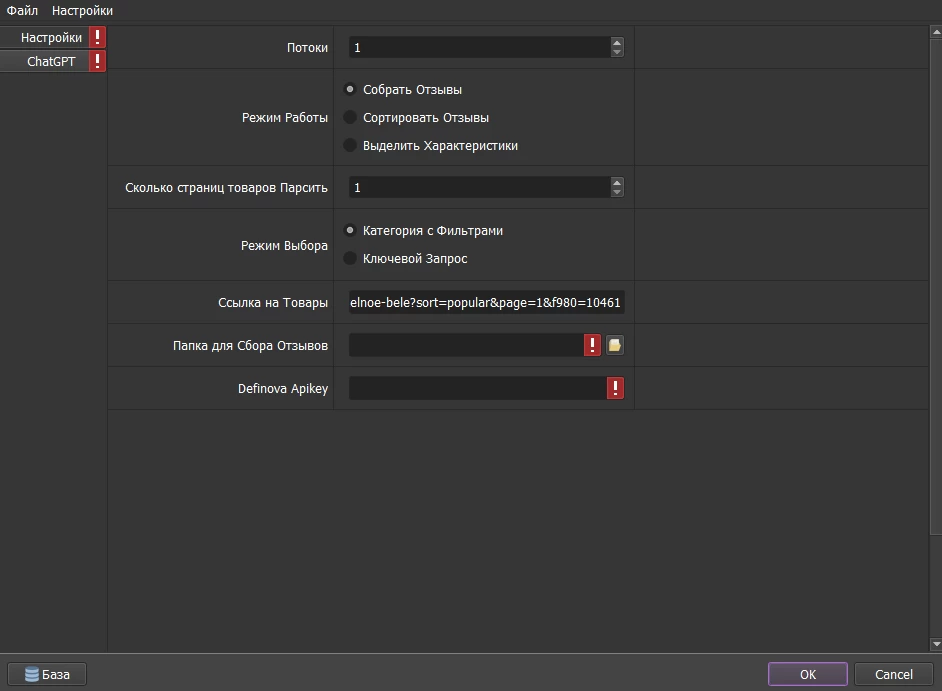Image resolution: width=942 pixels, height=691 pixels.
Task: Click the folder browse icon for reviews folder
Action: [615, 345]
